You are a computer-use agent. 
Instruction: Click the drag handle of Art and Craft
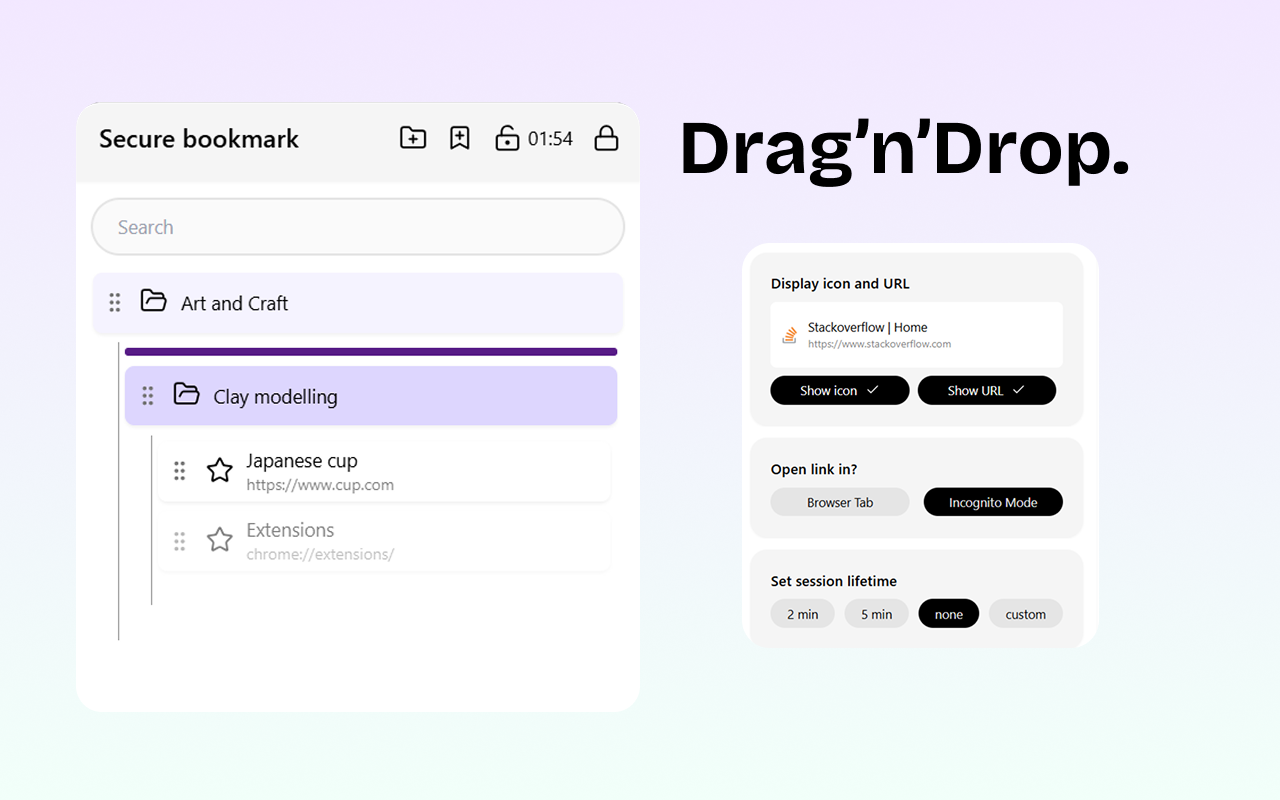(x=114, y=300)
